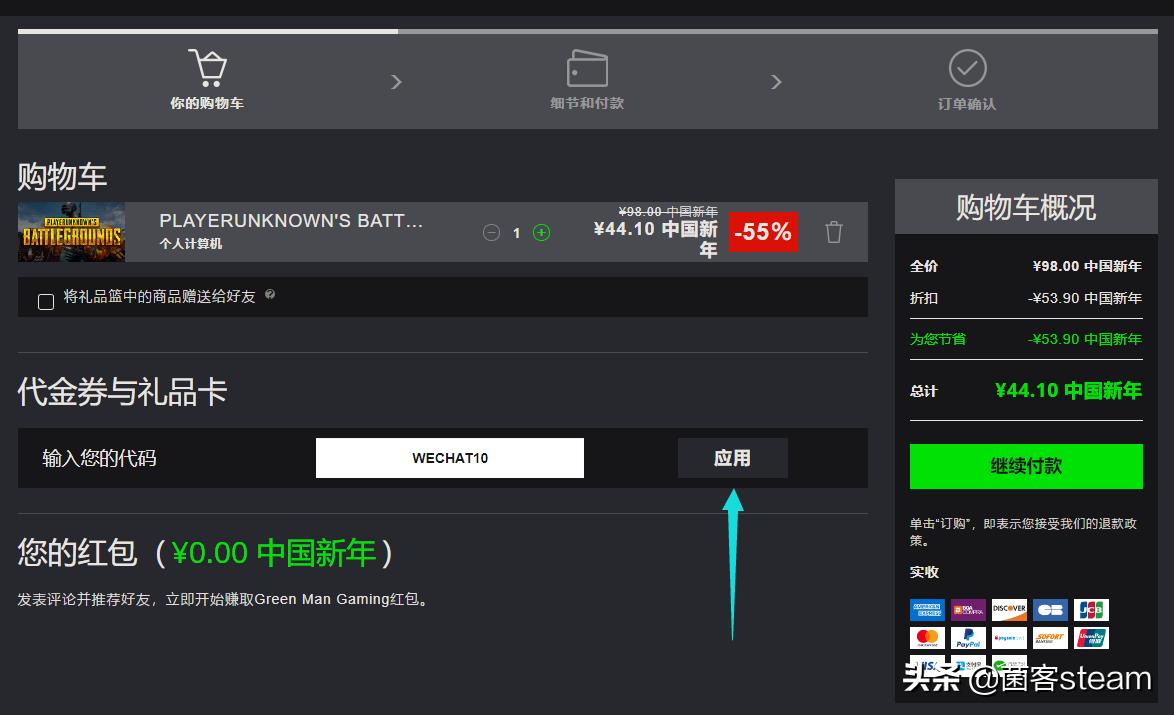Image resolution: width=1174 pixels, height=715 pixels.
Task: Click the ¥44.10 item price text
Action: point(656,239)
